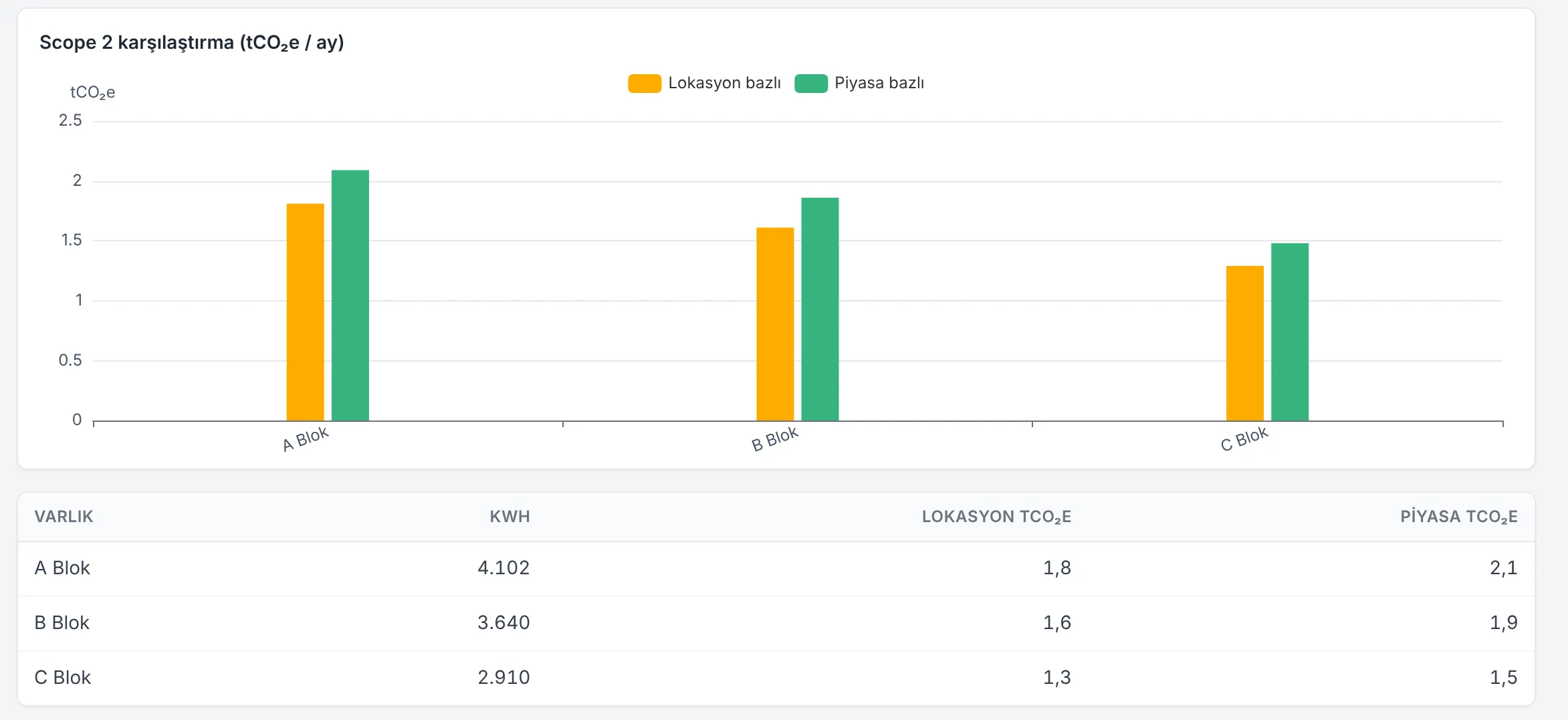This screenshot has height=720, width=1568.
Task: Click the B Blok axis label
Action: coord(775,439)
